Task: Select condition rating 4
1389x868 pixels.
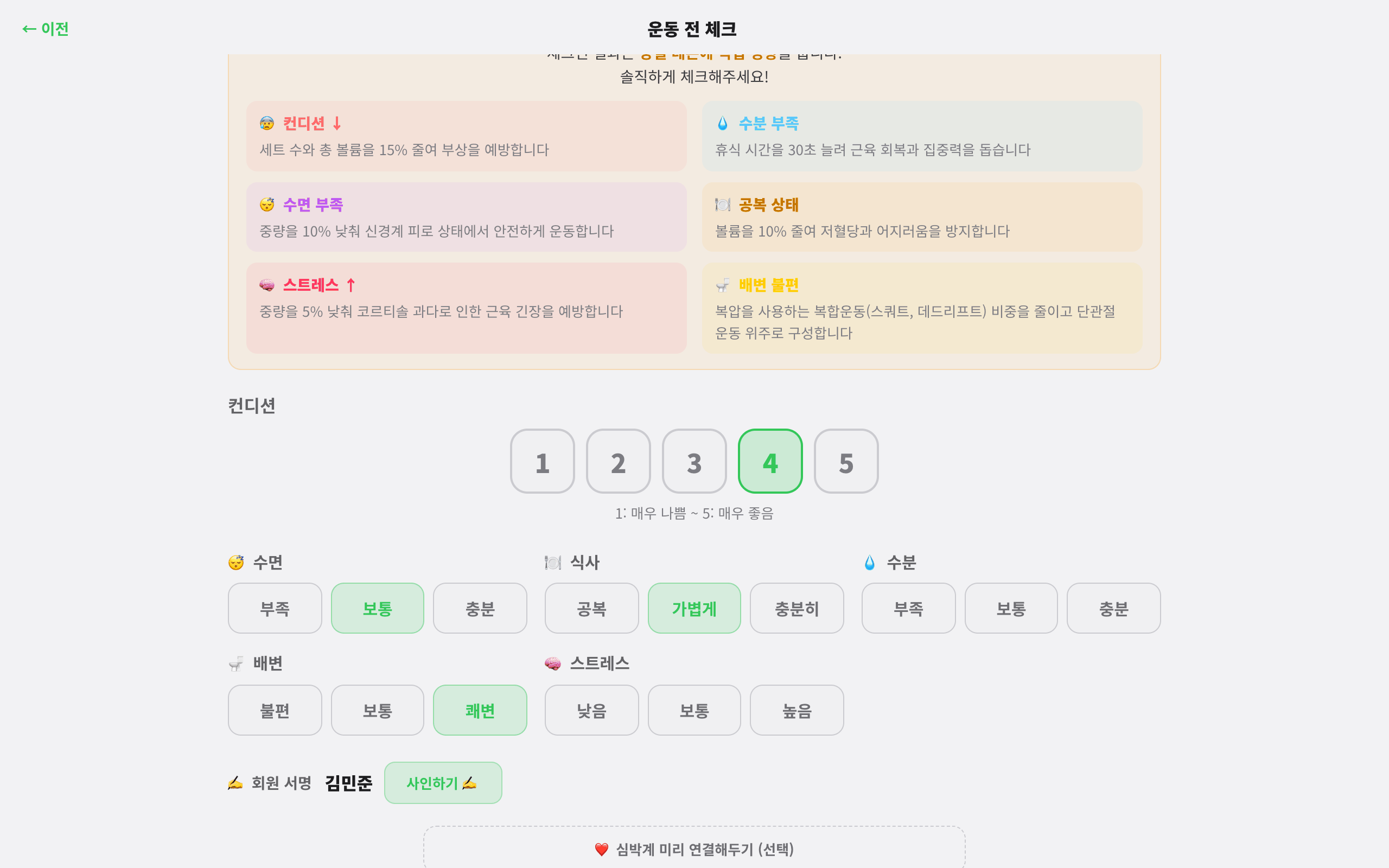Action: 770,461
